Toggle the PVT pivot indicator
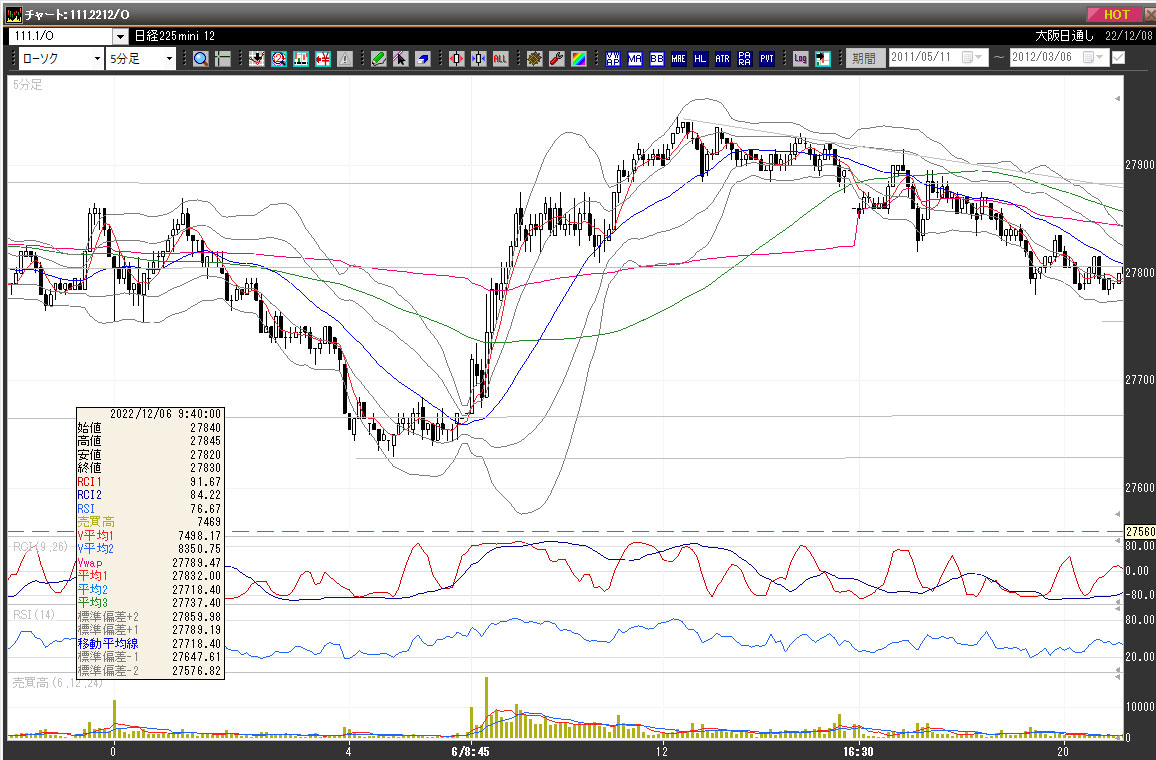Viewport: 1156px width, 760px height. (767, 59)
